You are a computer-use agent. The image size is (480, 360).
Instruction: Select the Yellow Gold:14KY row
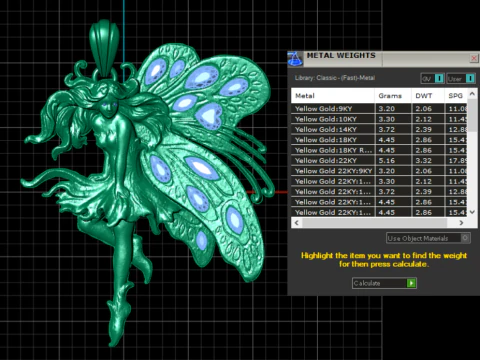(379, 129)
